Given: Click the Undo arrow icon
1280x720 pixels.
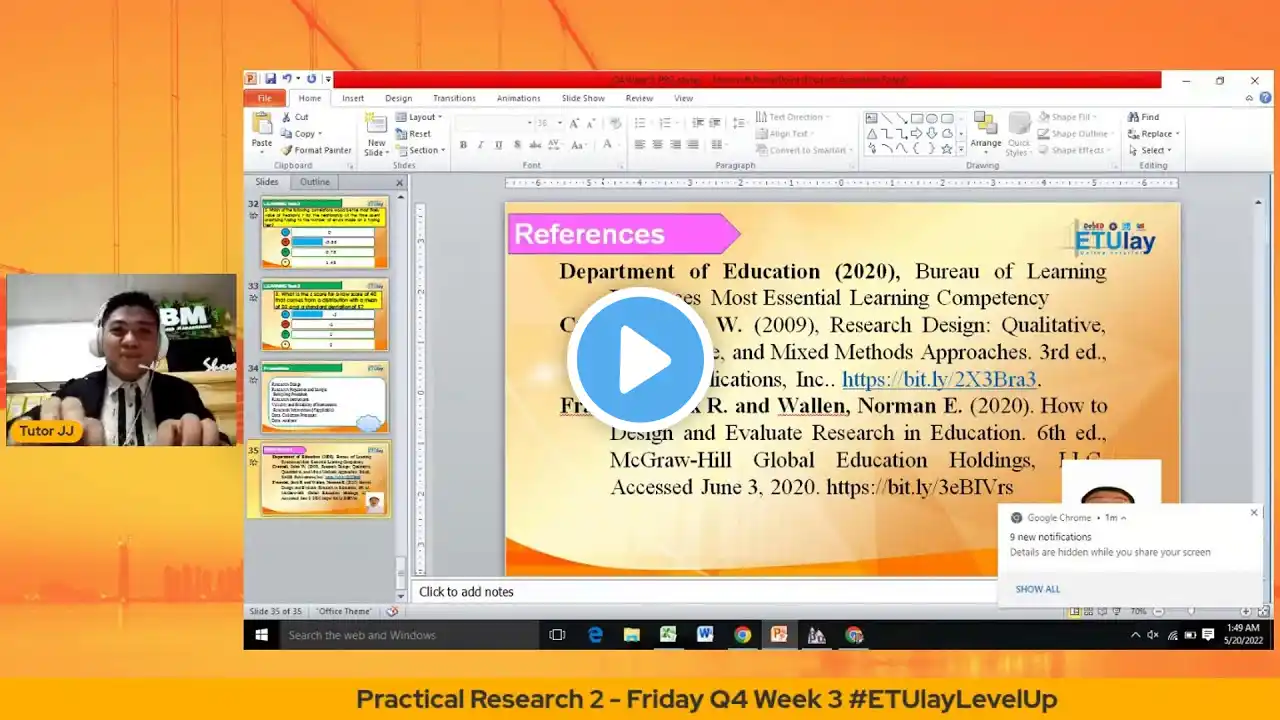Looking at the screenshot, I should pos(287,79).
